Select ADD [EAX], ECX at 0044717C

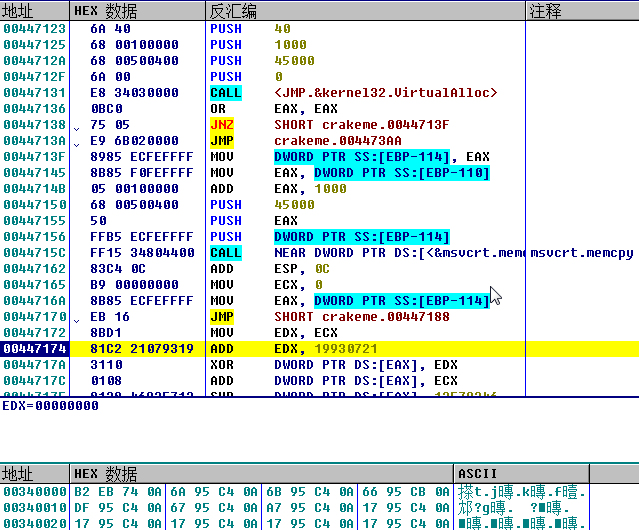(x=320, y=381)
